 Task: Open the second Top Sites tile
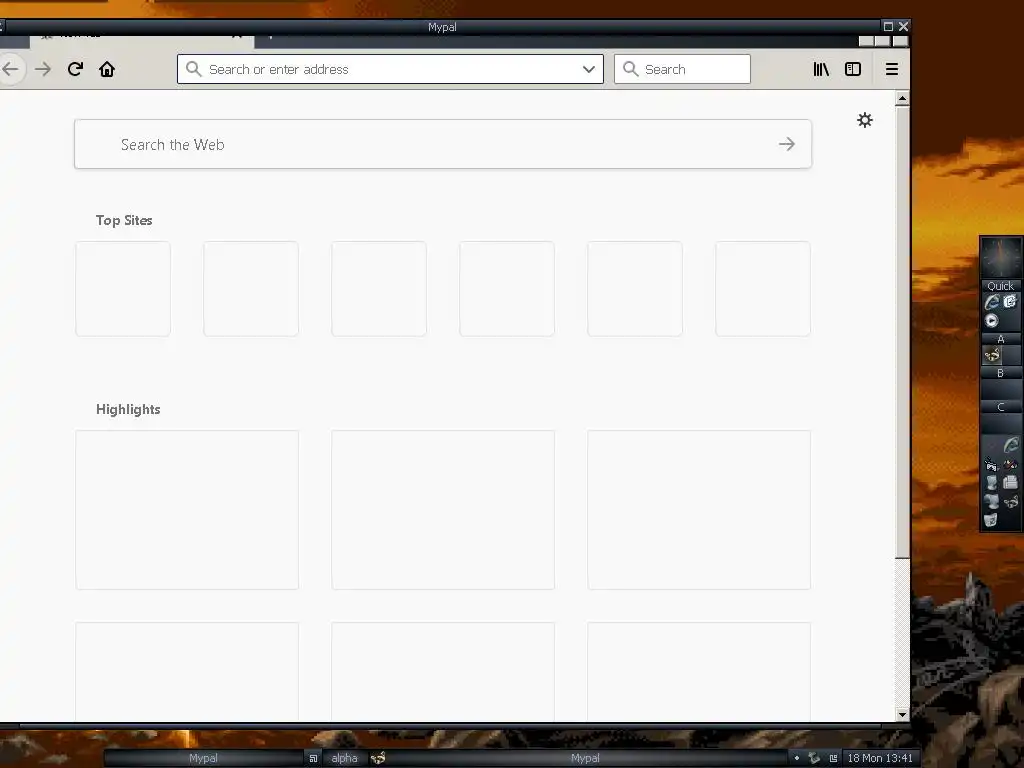[251, 289]
